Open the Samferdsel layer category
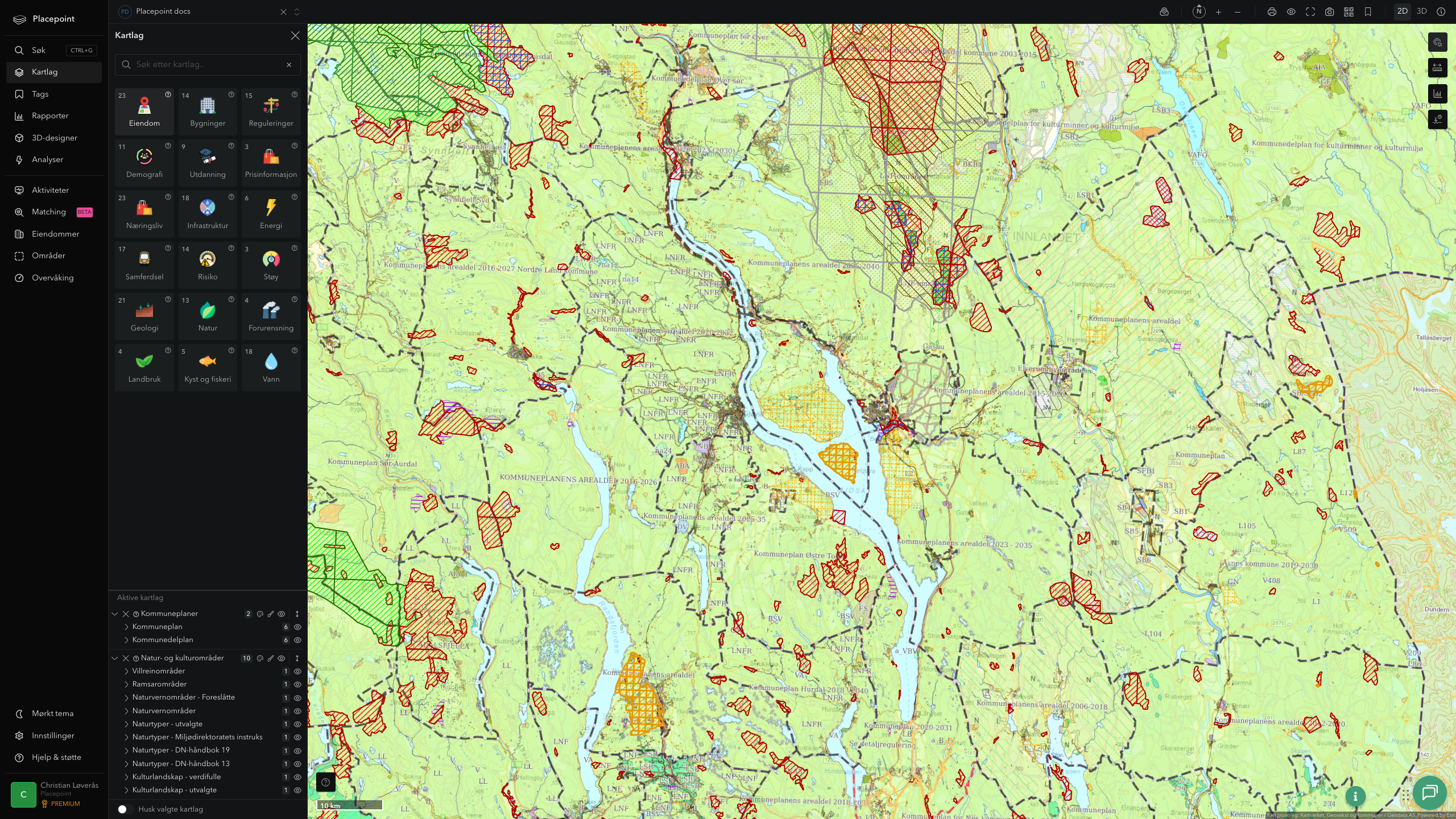 click(144, 264)
